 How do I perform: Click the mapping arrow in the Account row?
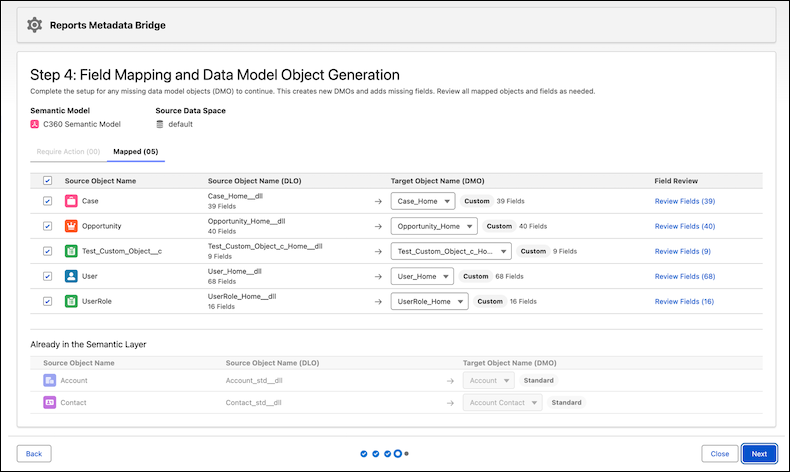[x=450, y=381]
